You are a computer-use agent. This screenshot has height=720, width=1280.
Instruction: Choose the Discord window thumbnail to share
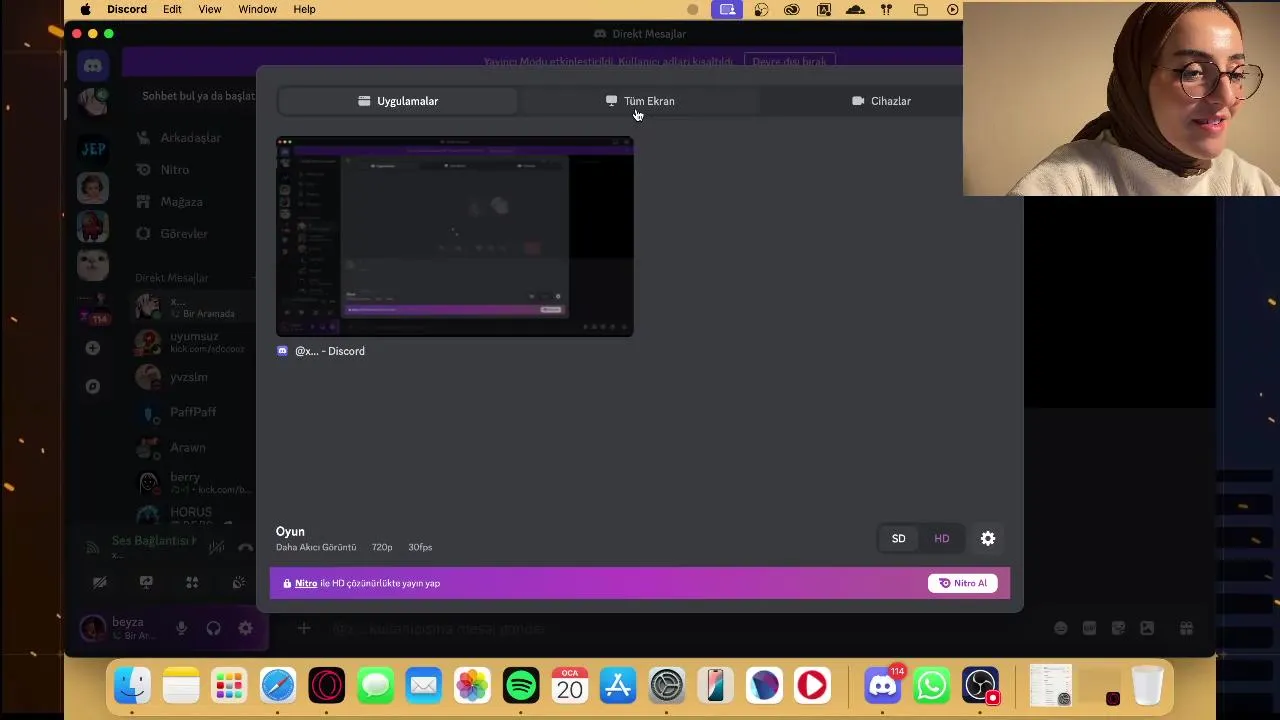(454, 236)
